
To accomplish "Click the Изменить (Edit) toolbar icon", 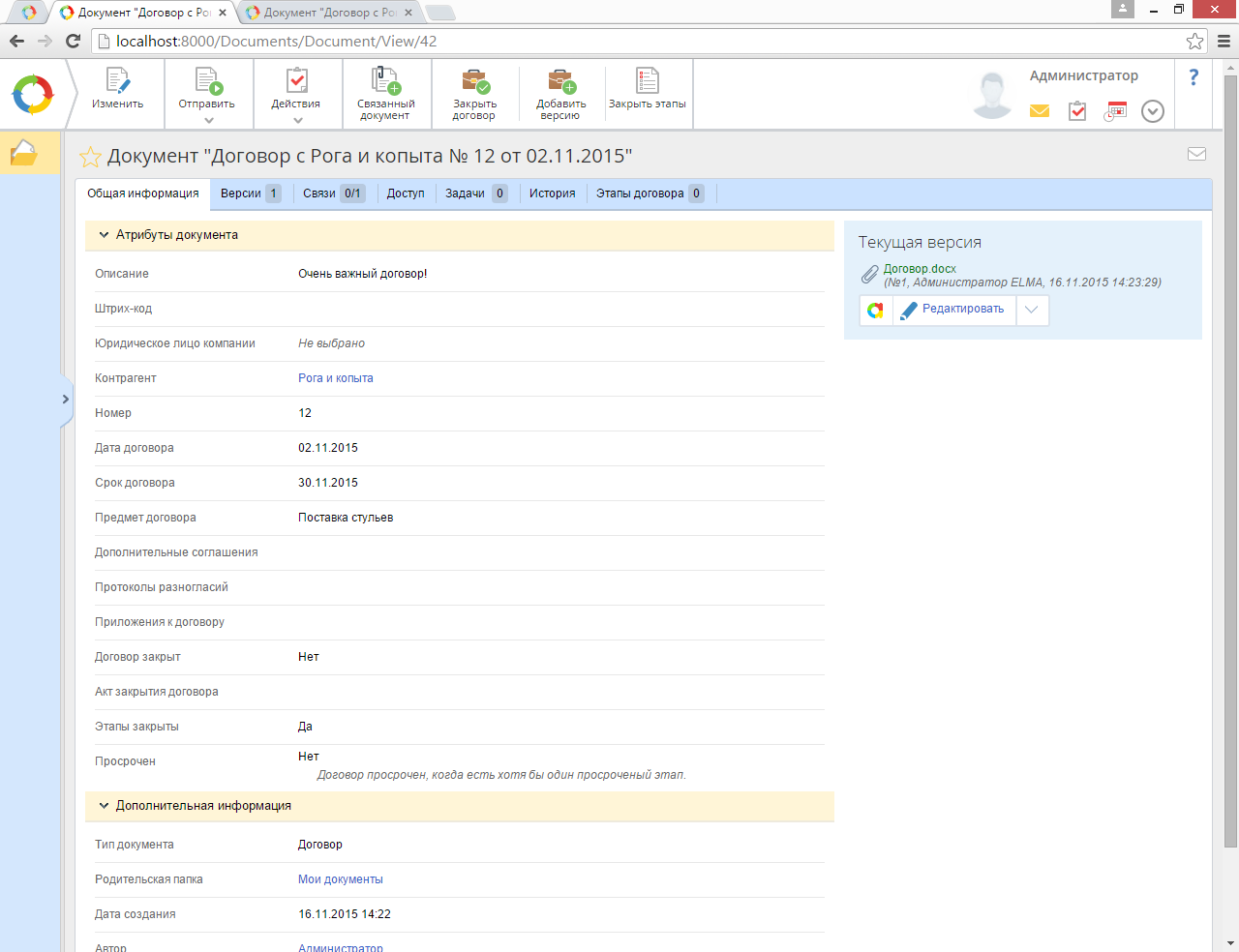I will (117, 82).
